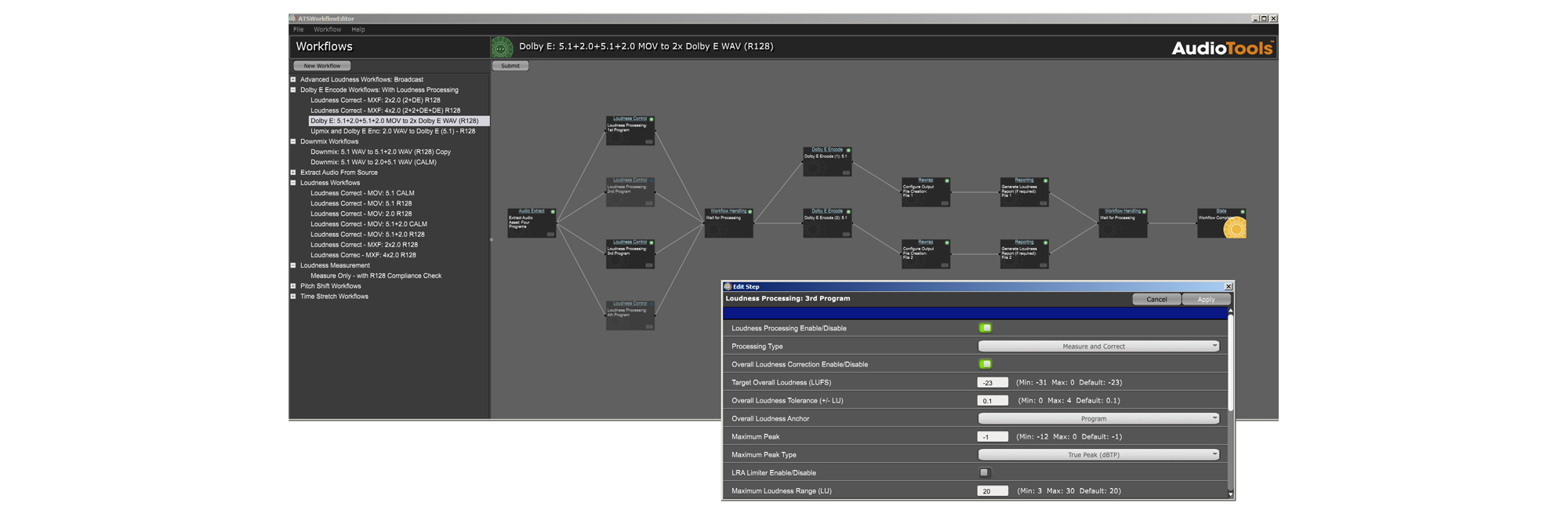Open the Workflow menu
The height and width of the screenshot is (510, 1568).
(x=328, y=30)
